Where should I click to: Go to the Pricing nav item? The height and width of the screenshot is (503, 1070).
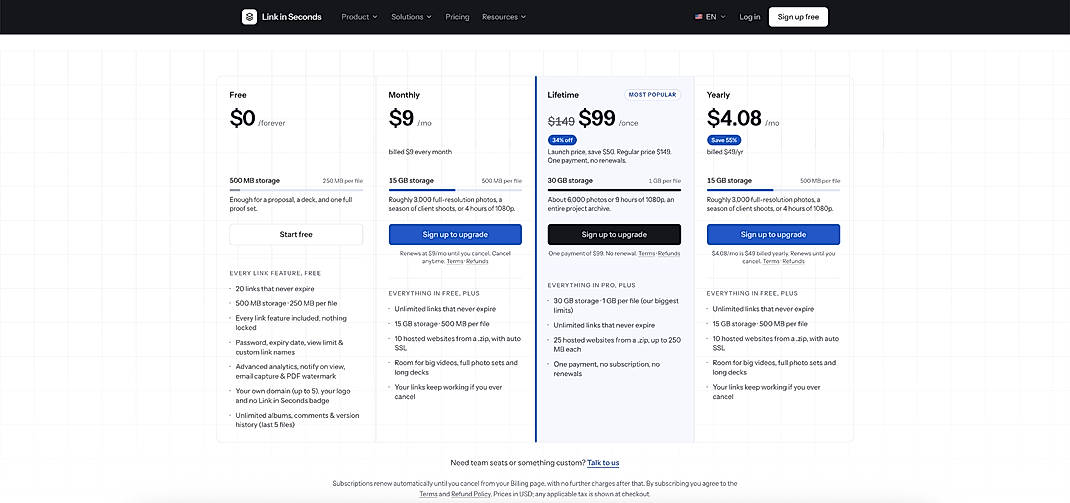pyautogui.click(x=457, y=17)
